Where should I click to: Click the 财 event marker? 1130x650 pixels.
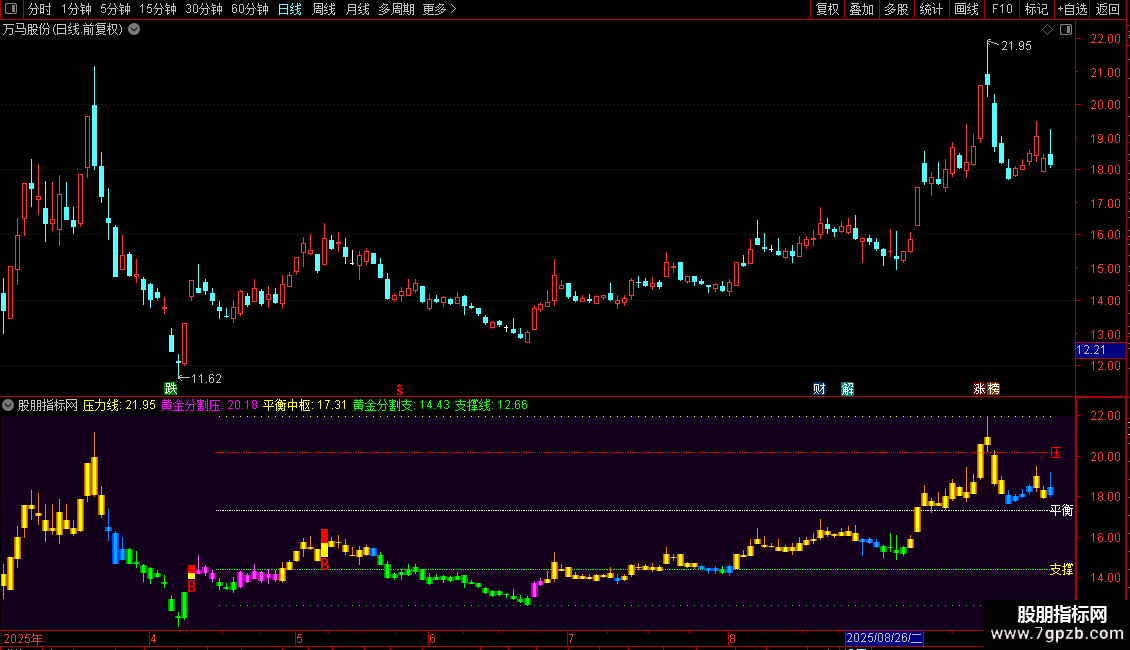tap(819, 388)
